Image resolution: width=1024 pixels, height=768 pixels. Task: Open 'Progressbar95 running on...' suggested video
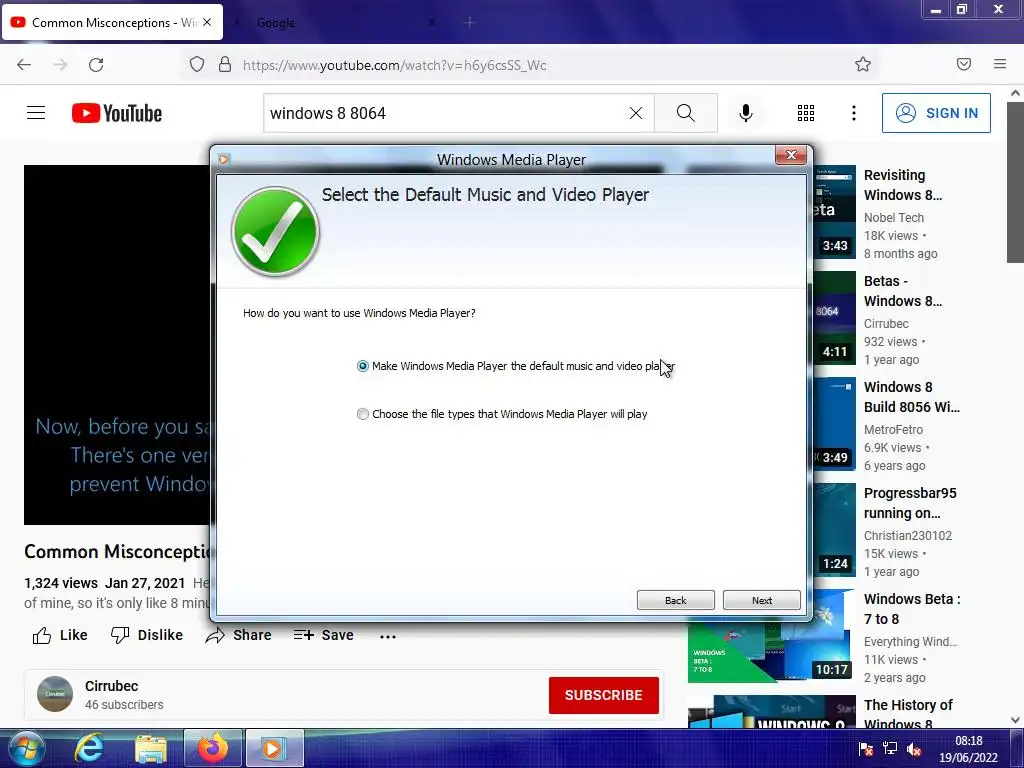(x=910, y=503)
